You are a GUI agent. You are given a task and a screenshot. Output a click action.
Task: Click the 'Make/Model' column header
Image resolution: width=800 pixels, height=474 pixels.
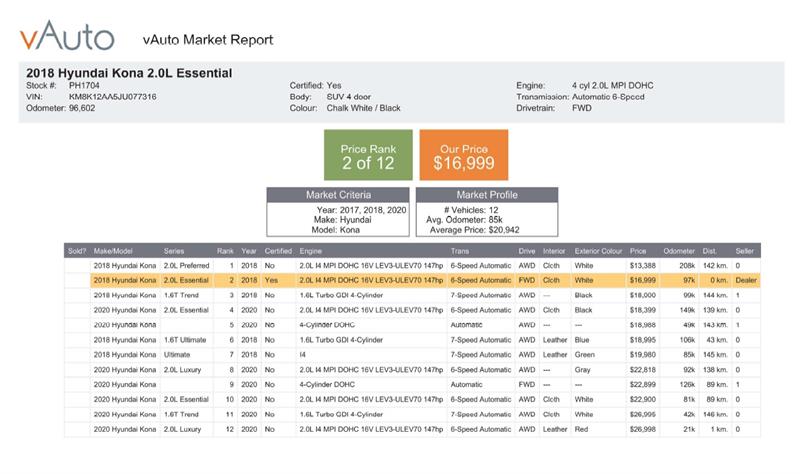[x=113, y=251]
